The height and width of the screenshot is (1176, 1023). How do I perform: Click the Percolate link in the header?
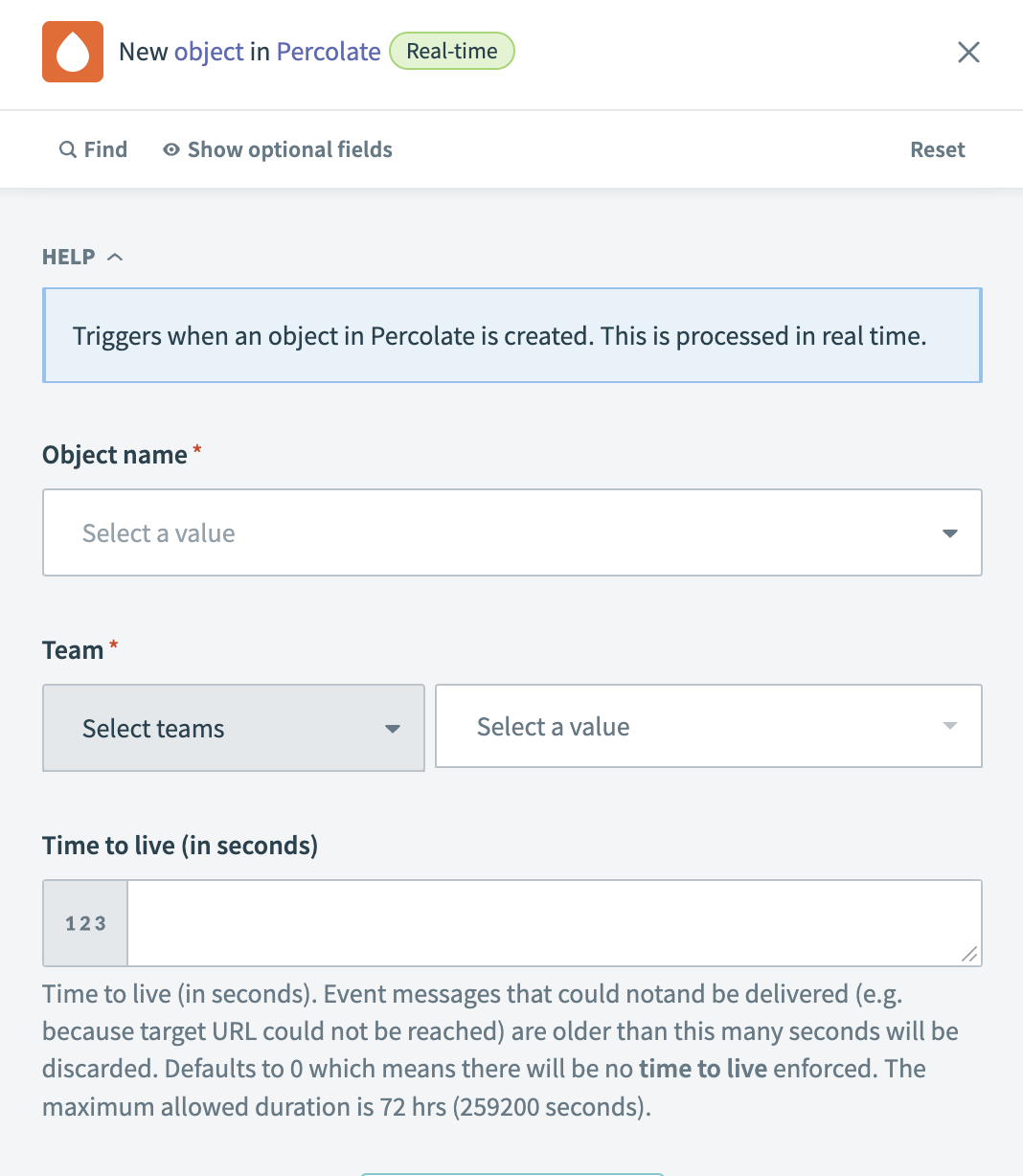click(x=328, y=52)
